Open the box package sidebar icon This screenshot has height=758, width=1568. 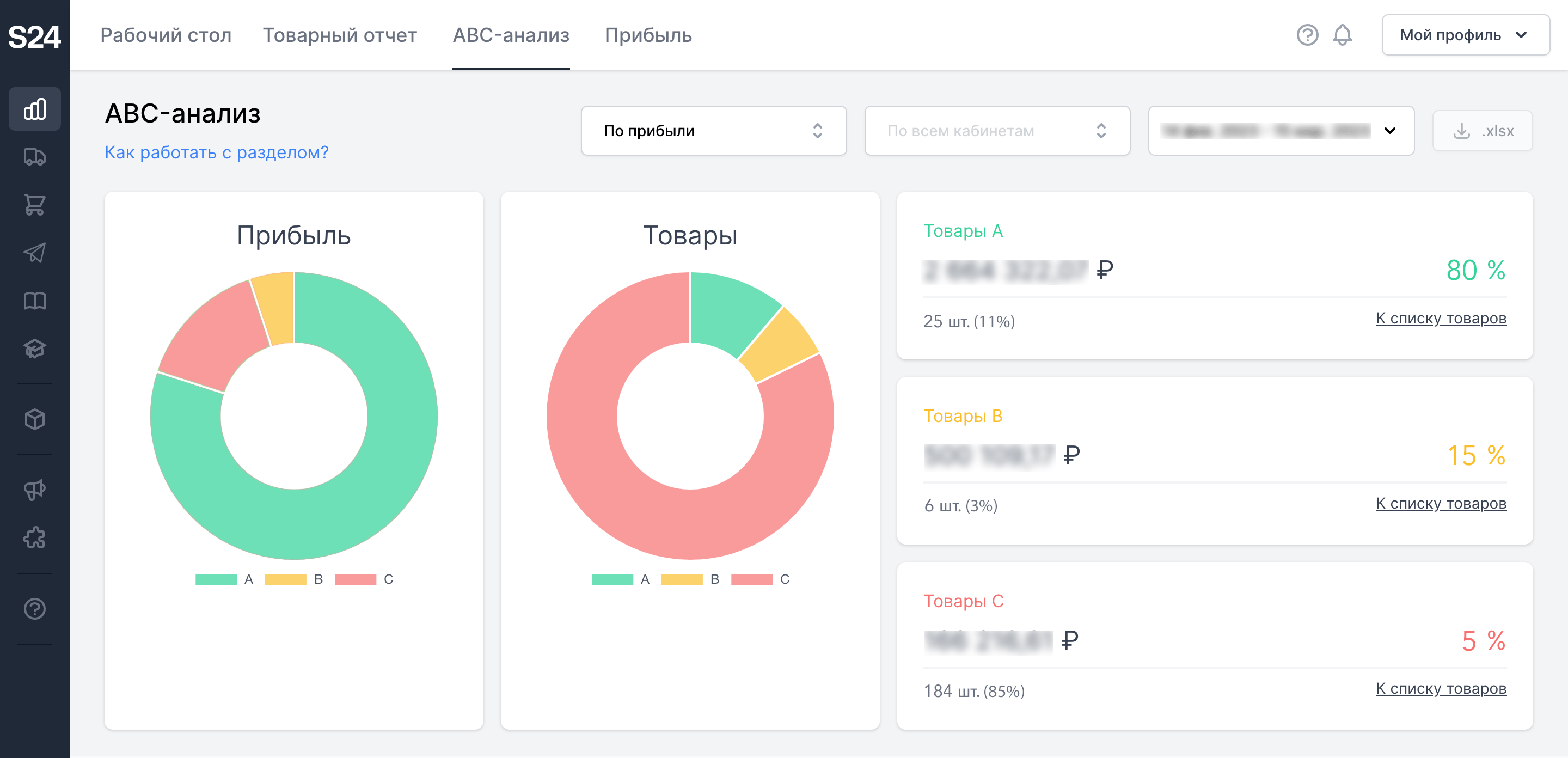coord(35,419)
